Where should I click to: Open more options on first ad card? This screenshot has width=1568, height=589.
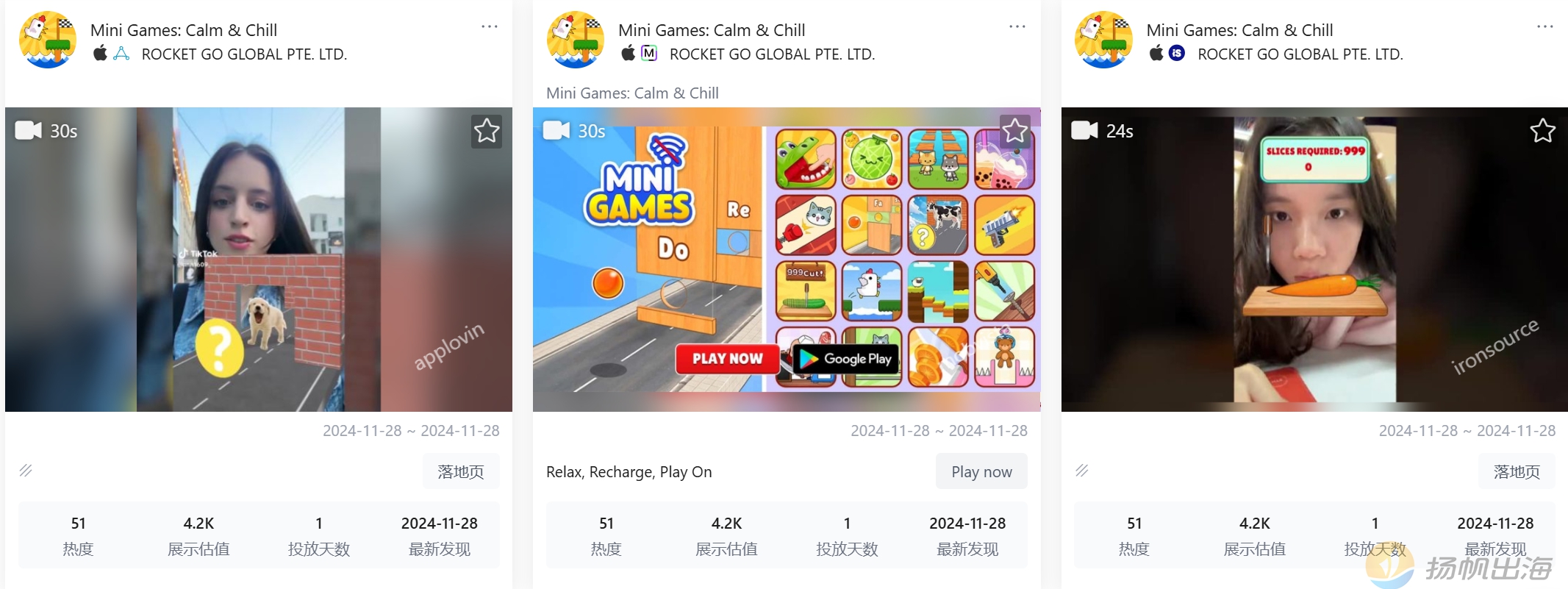(490, 26)
